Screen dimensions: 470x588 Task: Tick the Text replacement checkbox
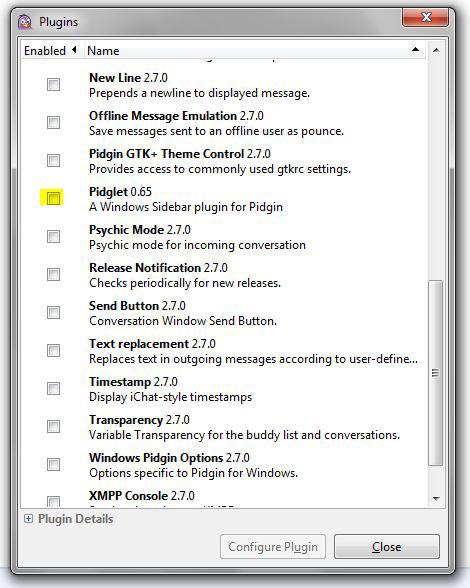point(53,350)
